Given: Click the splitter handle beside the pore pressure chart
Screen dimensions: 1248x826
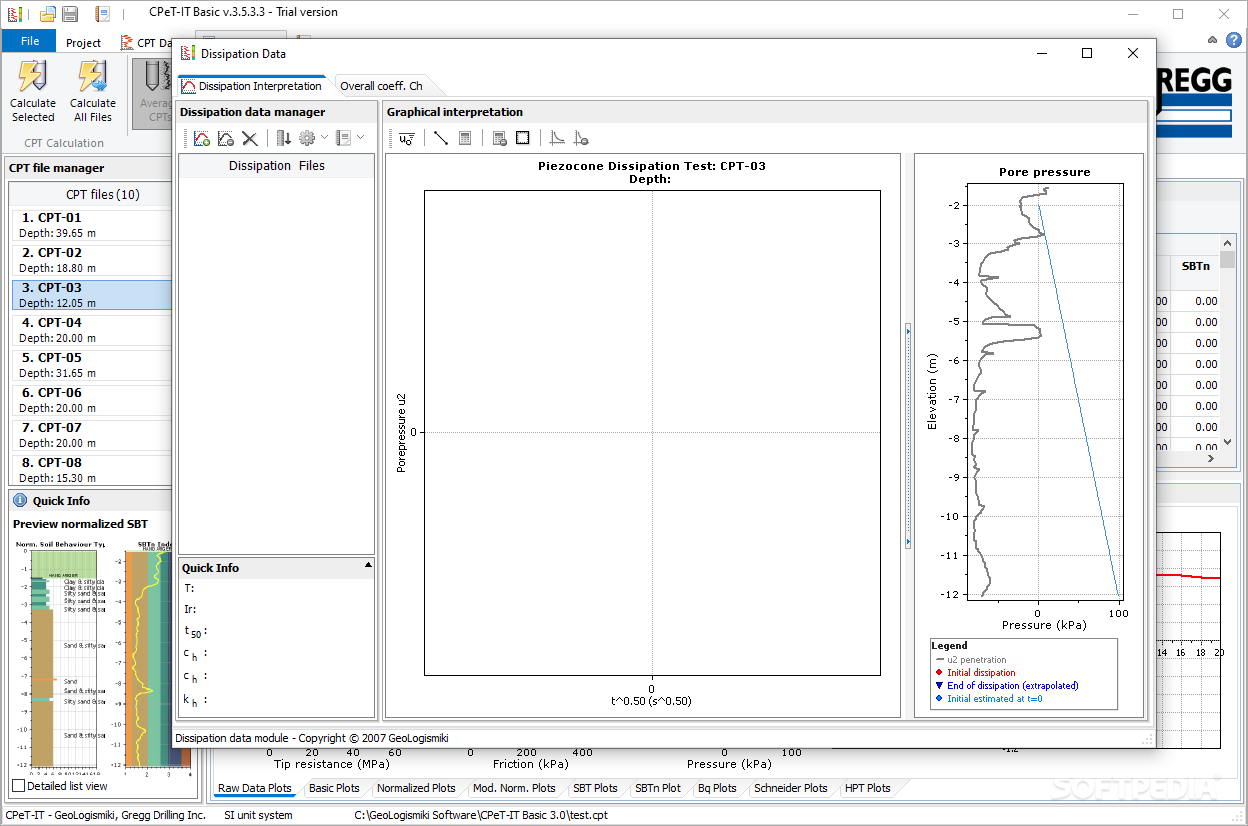Looking at the screenshot, I should click(x=908, y=435).
